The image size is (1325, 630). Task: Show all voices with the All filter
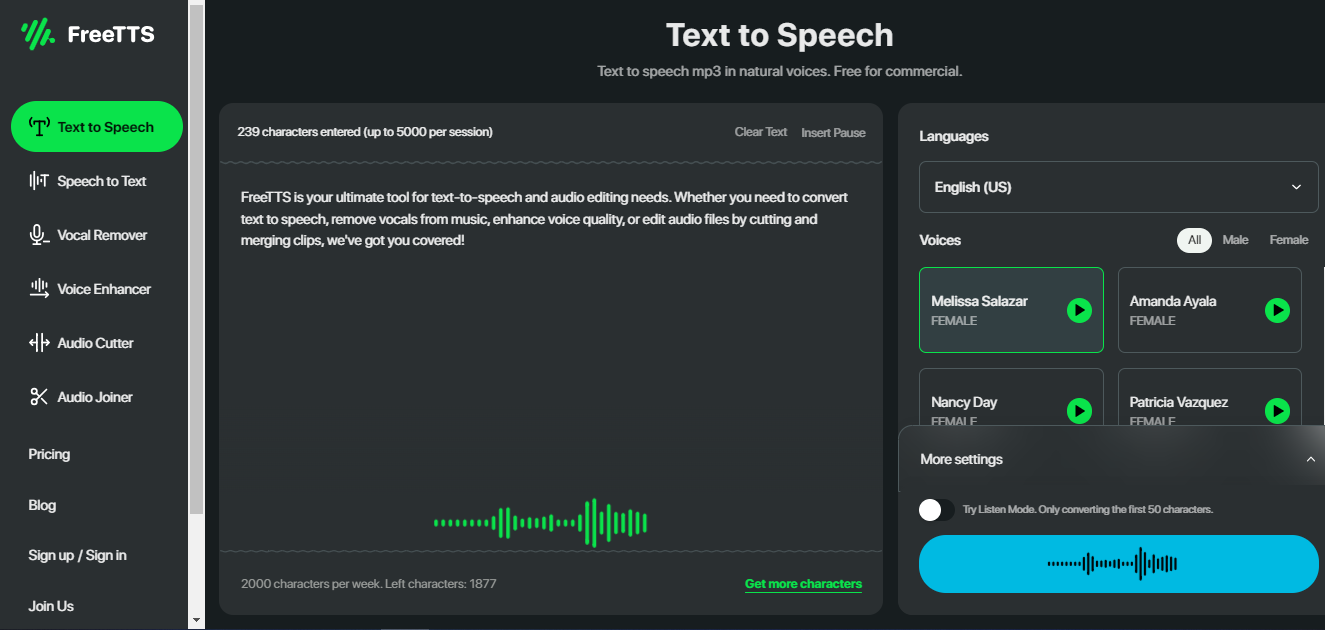[1193, 240]
